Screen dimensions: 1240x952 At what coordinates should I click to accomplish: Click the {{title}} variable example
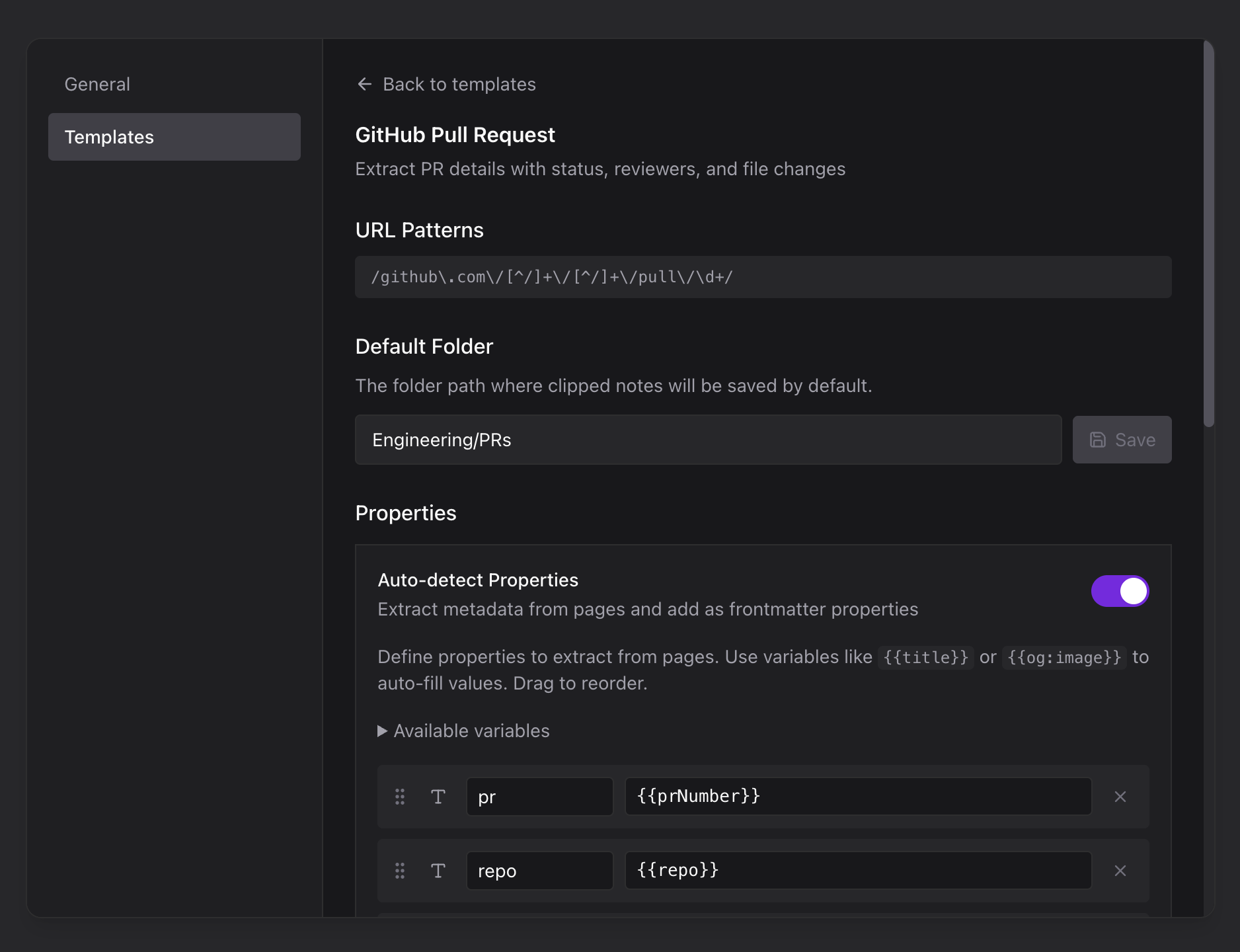pyautogui.click(x=925, y=657)
